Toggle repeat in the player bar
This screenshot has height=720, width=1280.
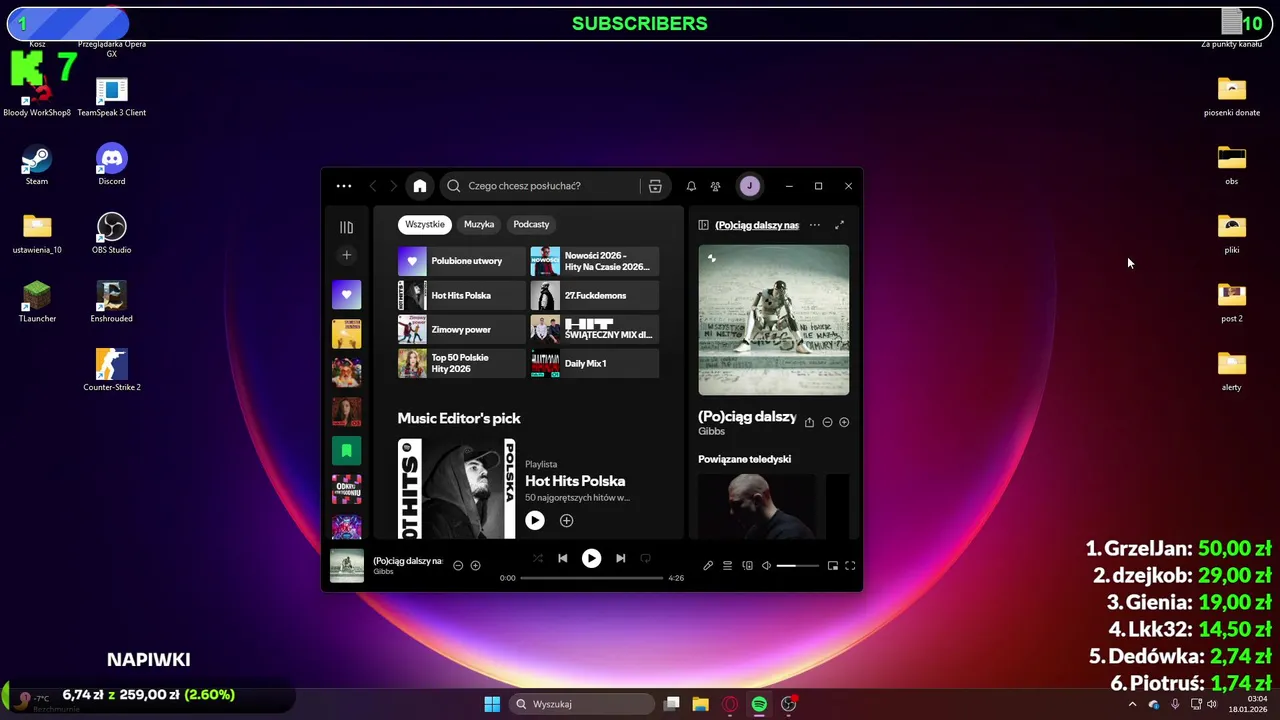[x=646, y=558]
